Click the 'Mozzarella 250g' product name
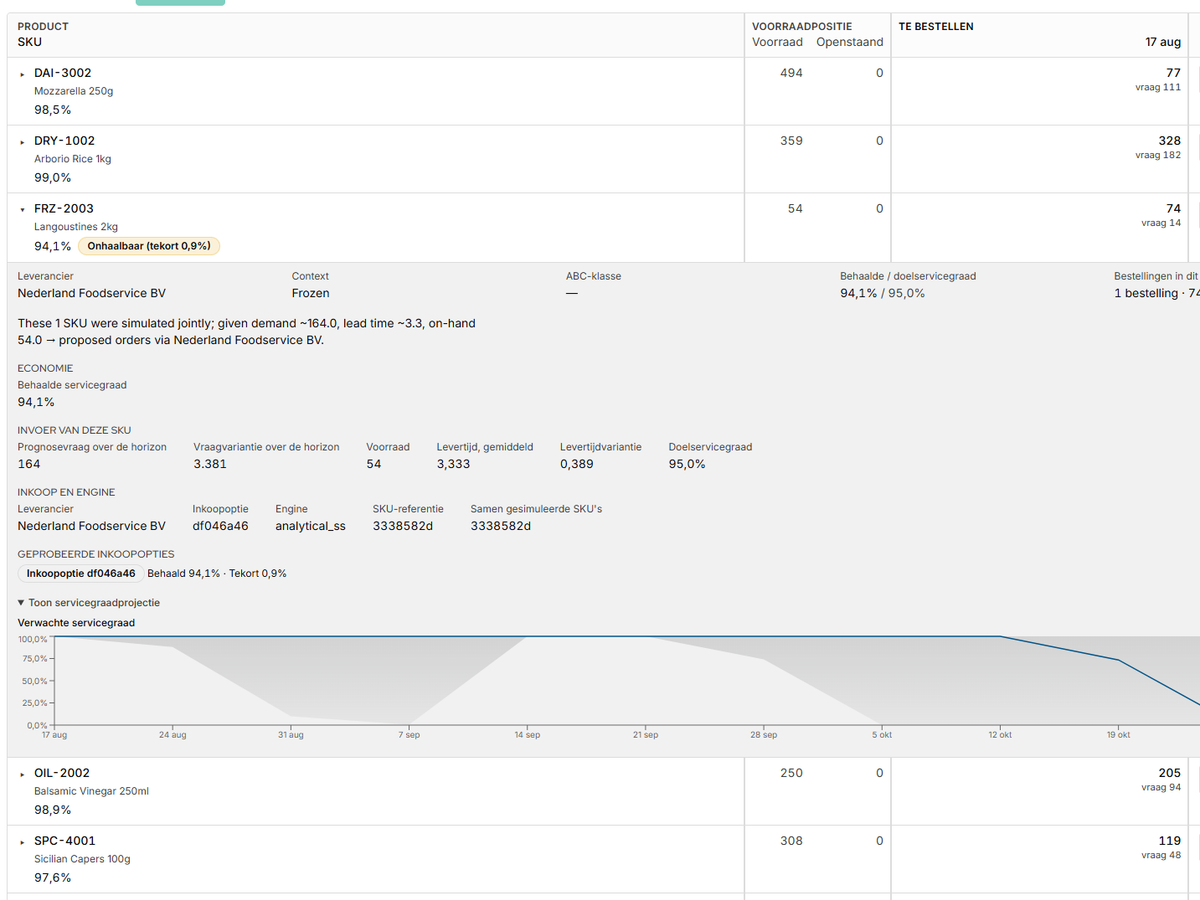1200x900 pixels. pyautogui.click(x=74, y=91)
